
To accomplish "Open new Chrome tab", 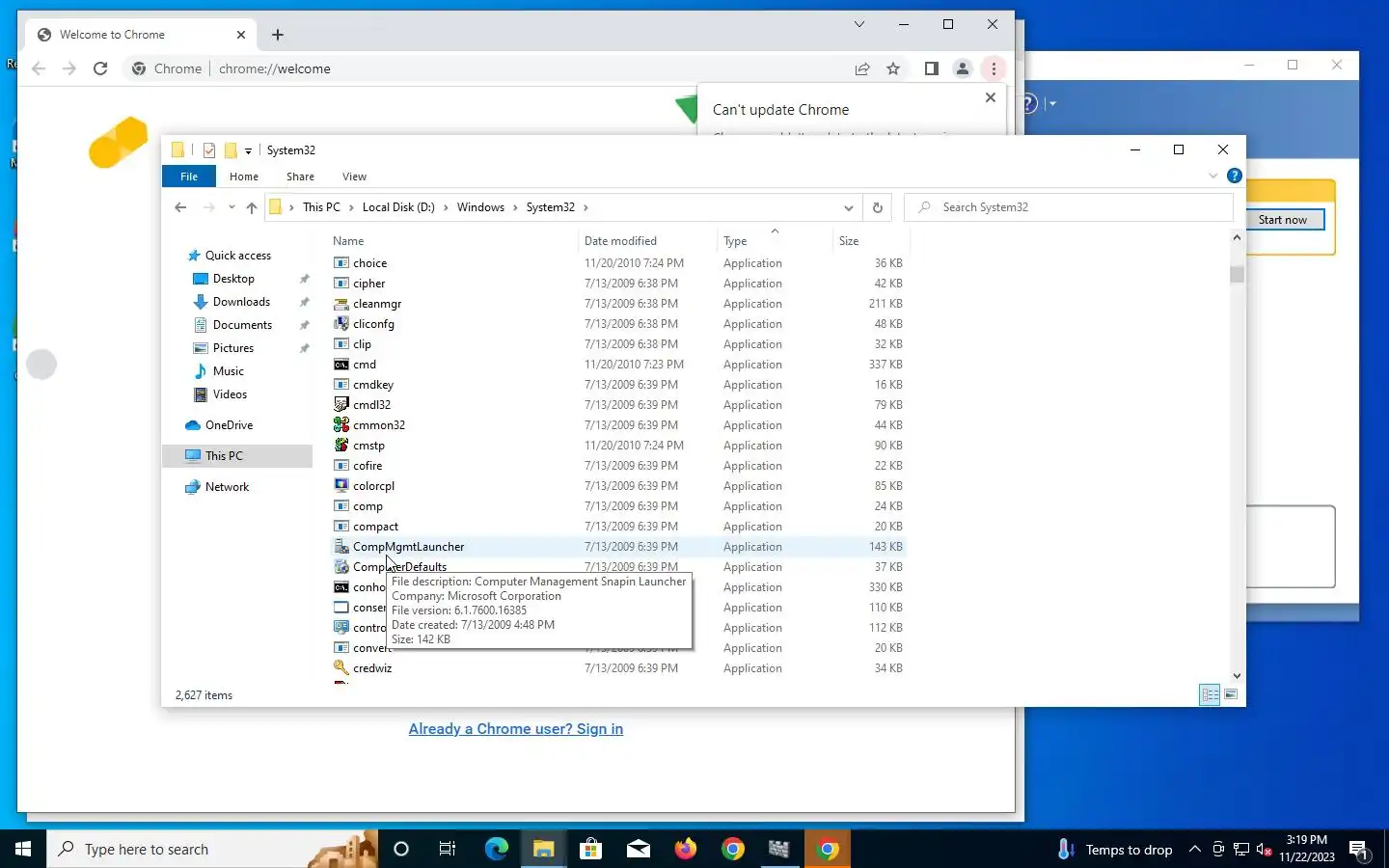I will 278,35.
